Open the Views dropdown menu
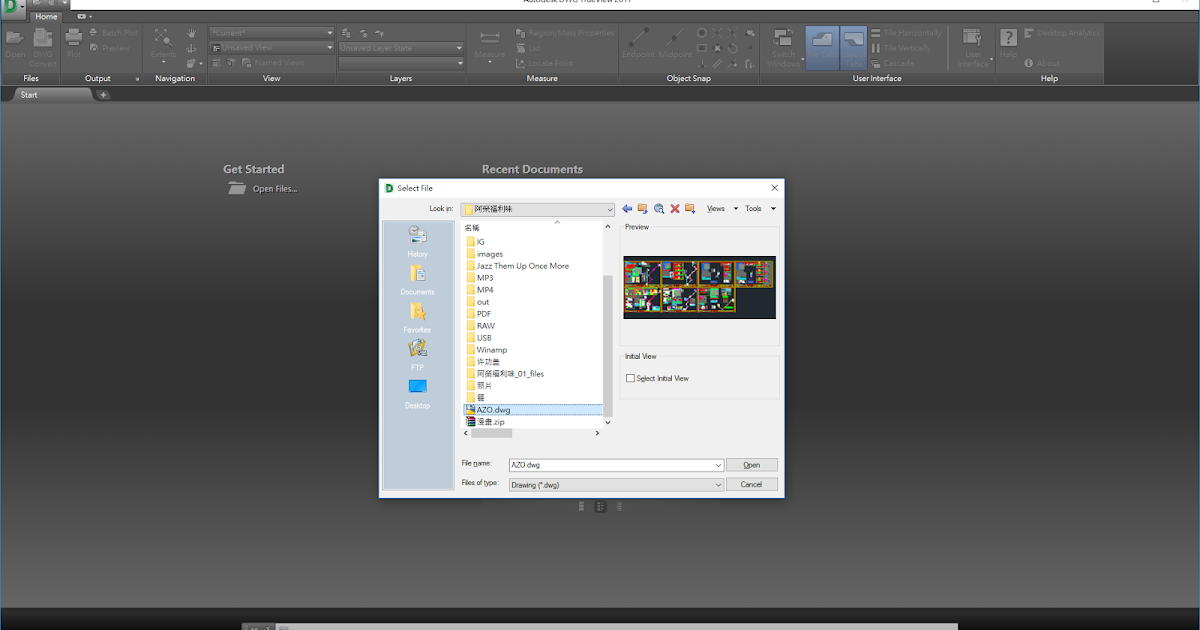This screenshot has width=1200, height=630. pos(721,209)
